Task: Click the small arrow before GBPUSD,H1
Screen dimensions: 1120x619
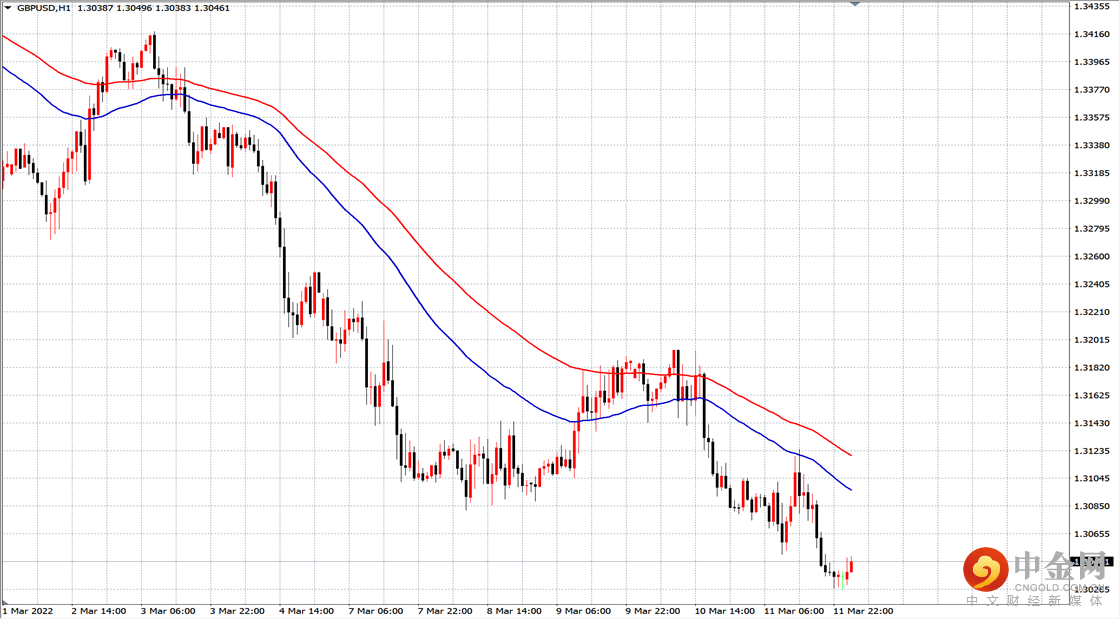Action: [x=8, y=8]
